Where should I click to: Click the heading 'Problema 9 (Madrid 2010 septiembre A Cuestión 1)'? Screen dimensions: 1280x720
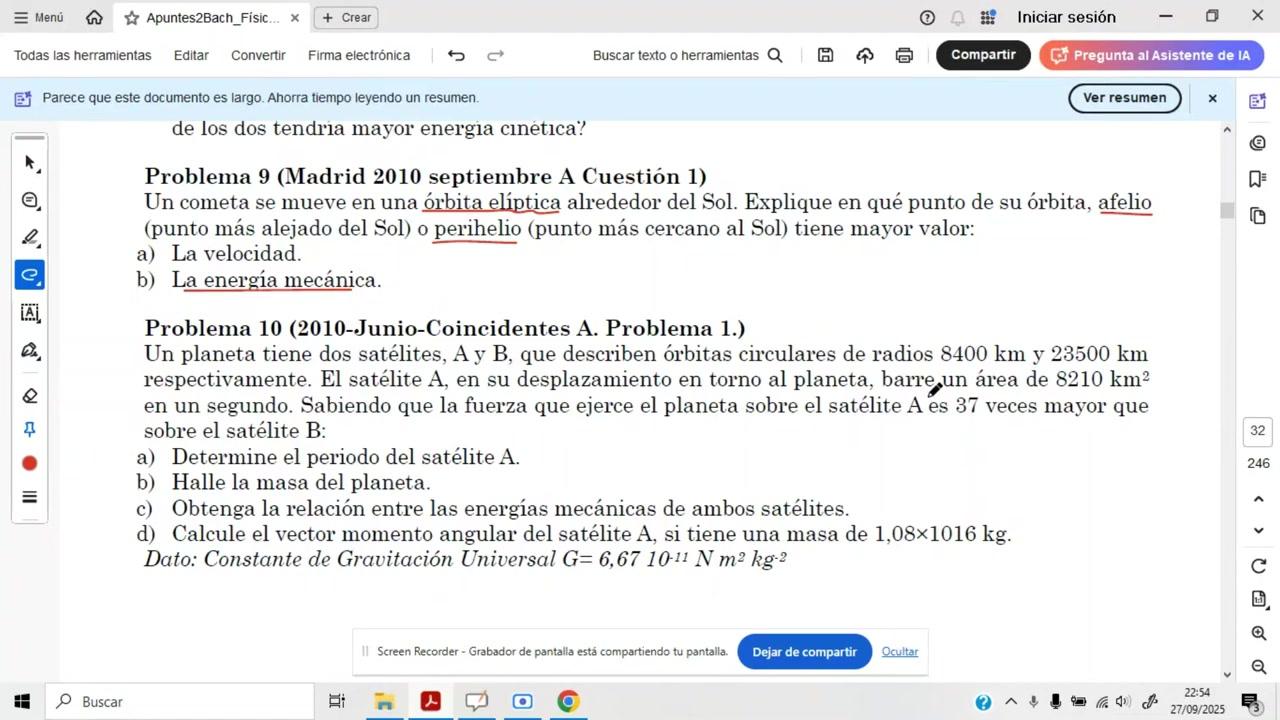pos(426,177)
